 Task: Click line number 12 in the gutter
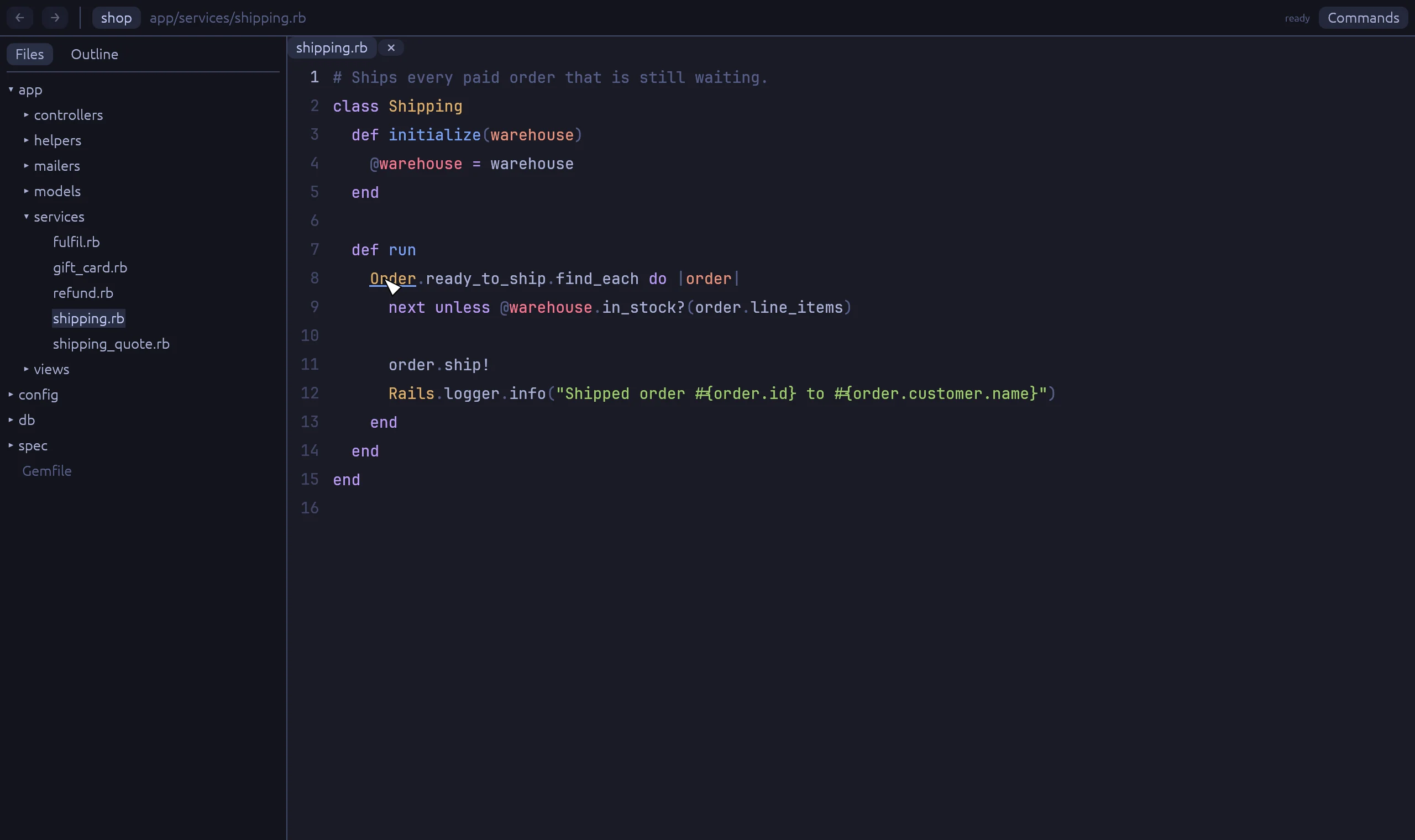310,393
